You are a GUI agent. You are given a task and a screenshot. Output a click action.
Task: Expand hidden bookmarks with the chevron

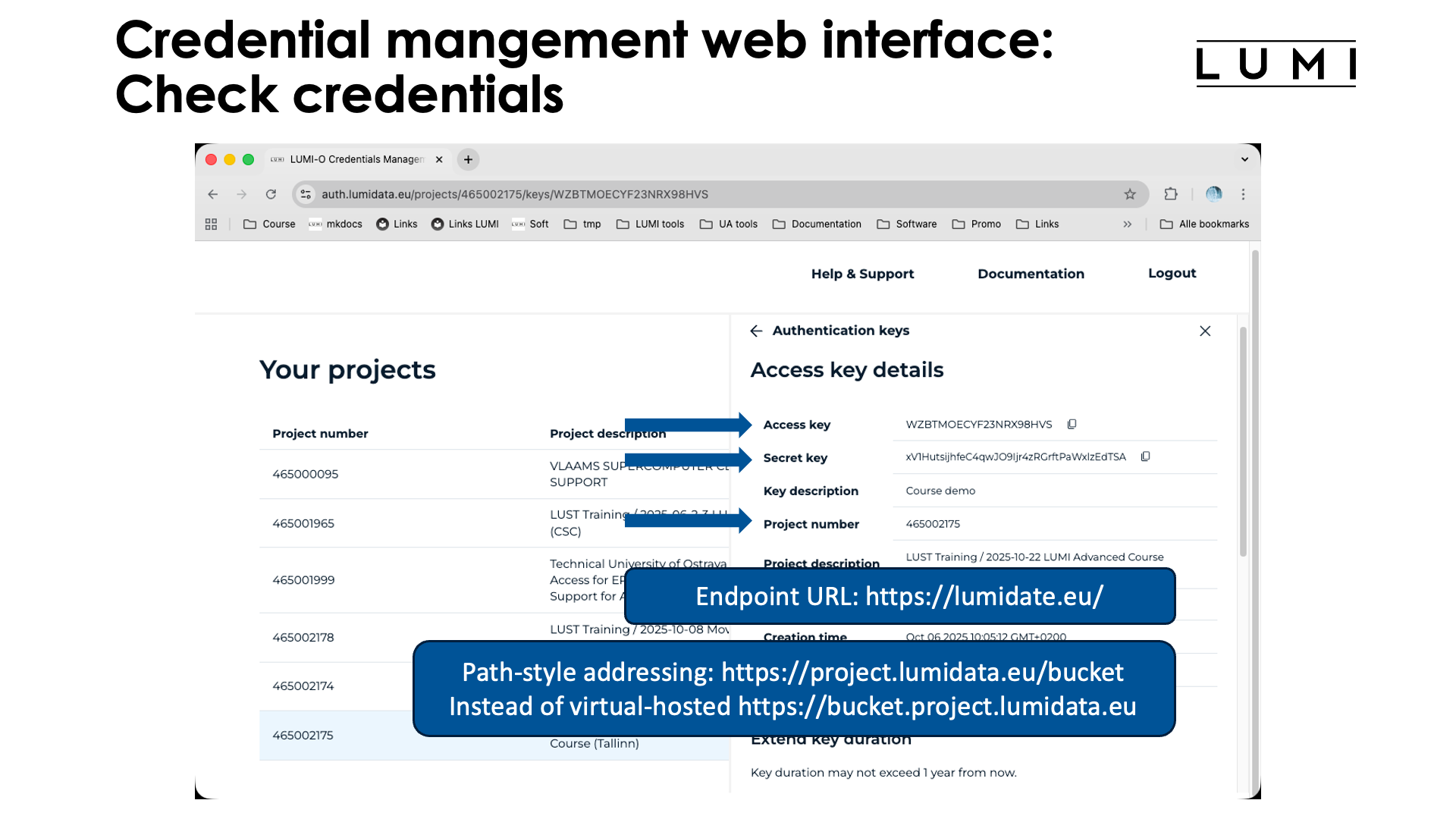pyautogui.click(x=1128, y=224)
